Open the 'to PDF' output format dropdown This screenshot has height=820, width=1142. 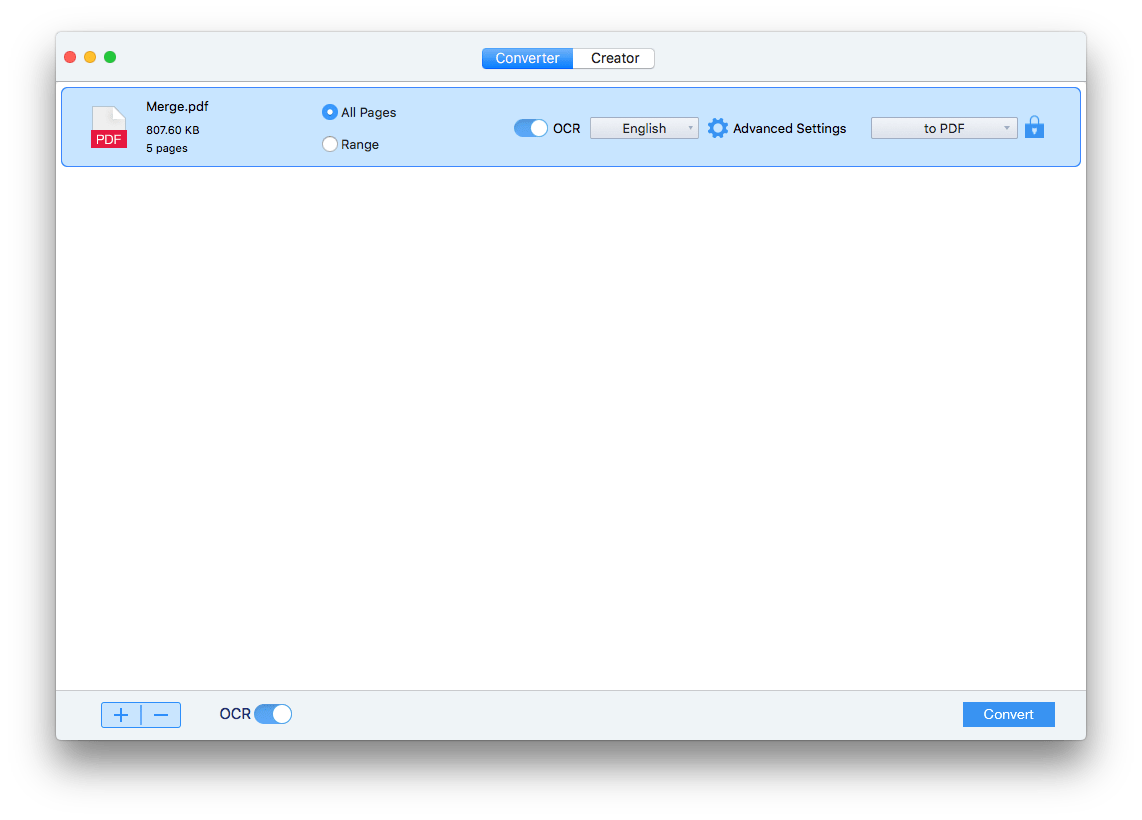pyautogui.click(x=944, y=128)
